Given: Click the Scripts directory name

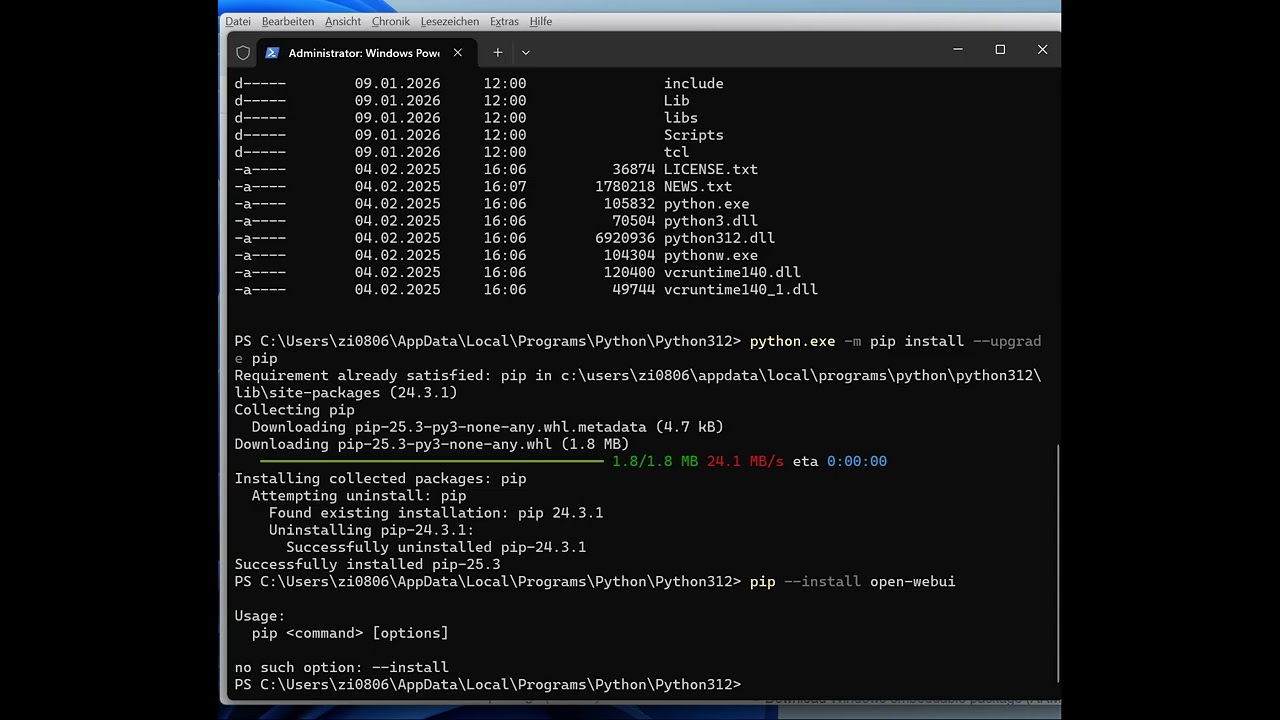Looking at the screenshot, I should 694,135.
